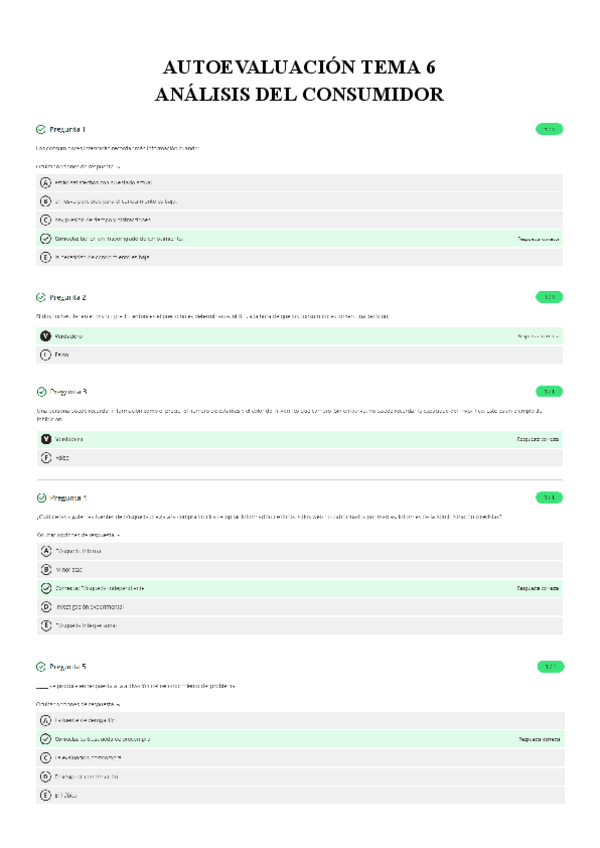The width and height of the screenshot is (600, 848).
Task: Select the F (Falso) option in Pregunta 2
Action: tap(46, 354)
